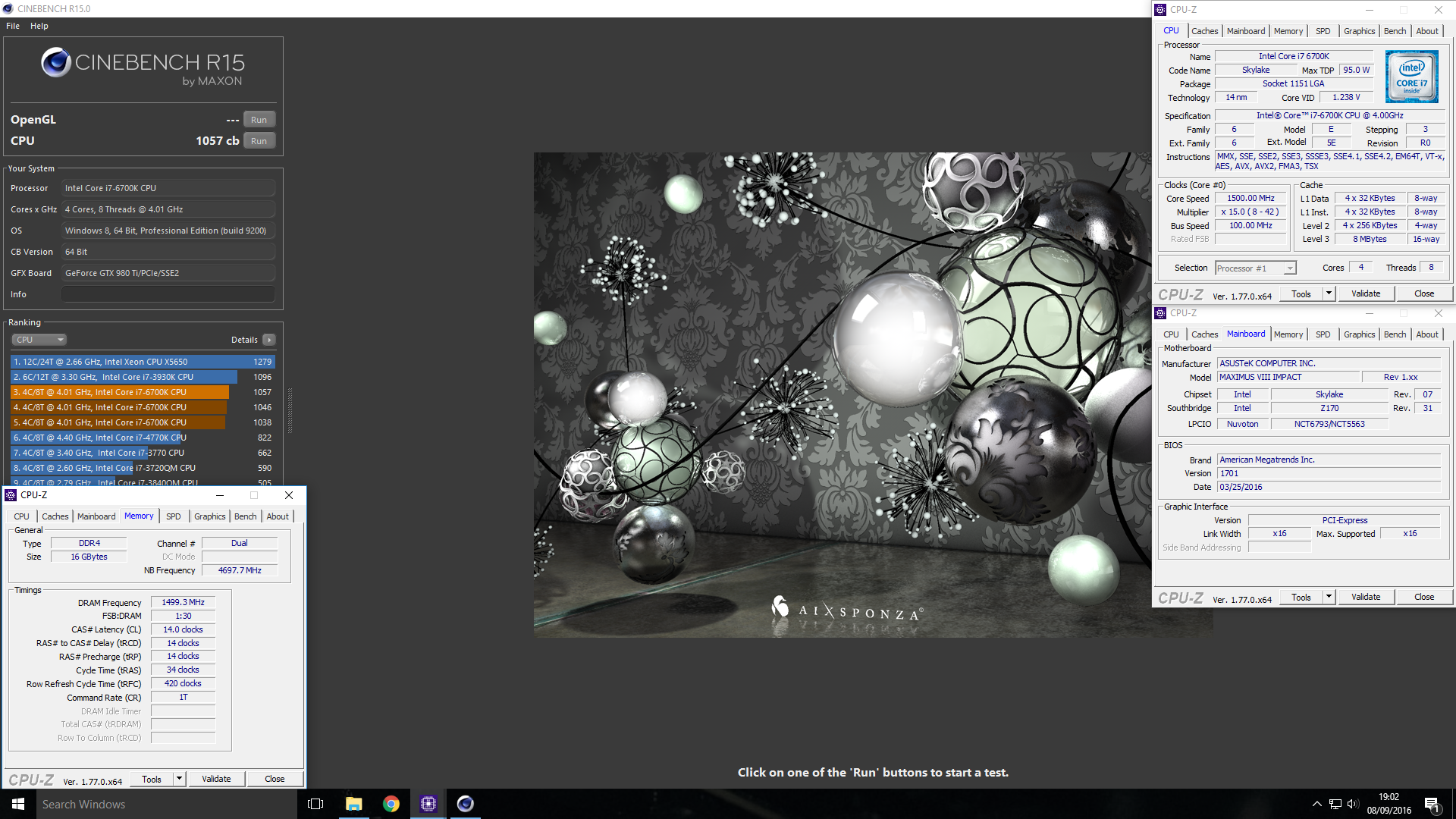The width and height of the screenshot is (1456, 819).
Task: Open Graphics tab in CPU-Z Memory window
Action: [x=209, y=516]
